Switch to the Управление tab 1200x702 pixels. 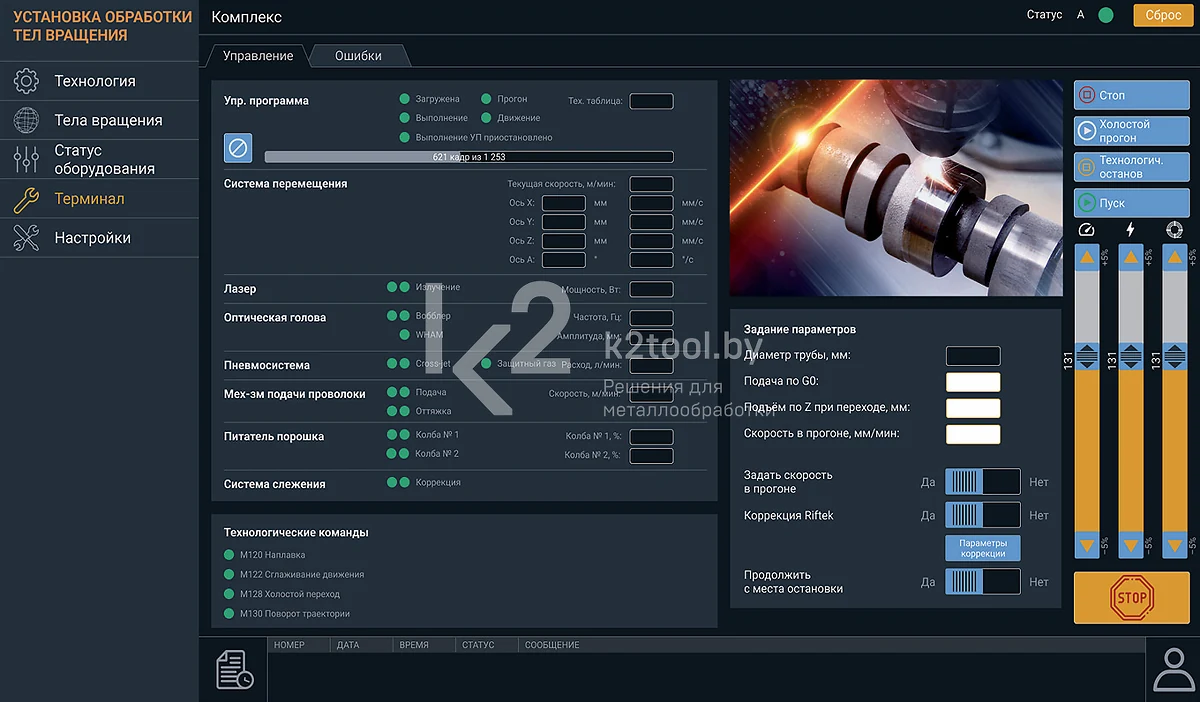[x=258, y=56]
